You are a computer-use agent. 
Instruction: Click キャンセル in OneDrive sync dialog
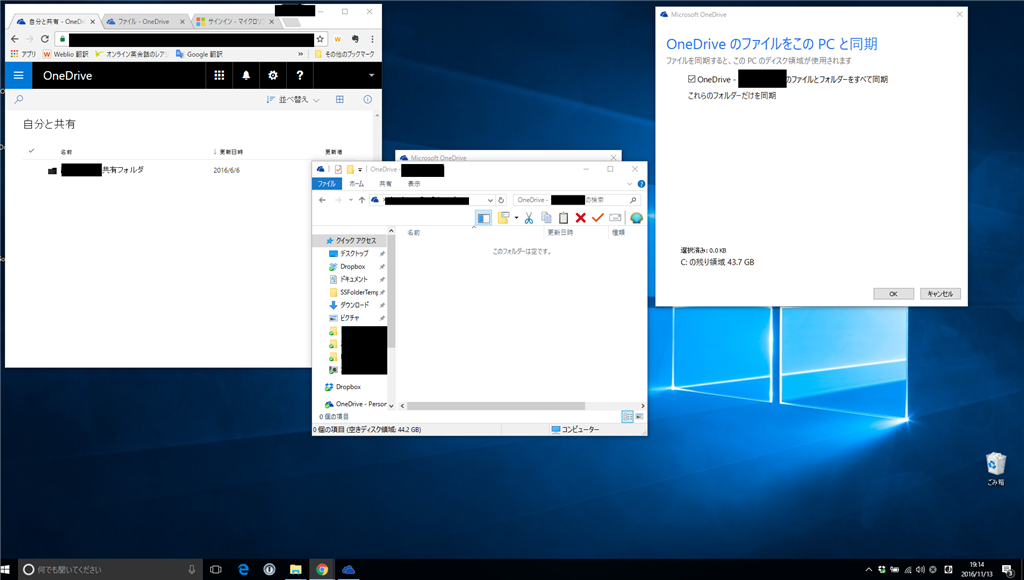(x=940, y=294)
